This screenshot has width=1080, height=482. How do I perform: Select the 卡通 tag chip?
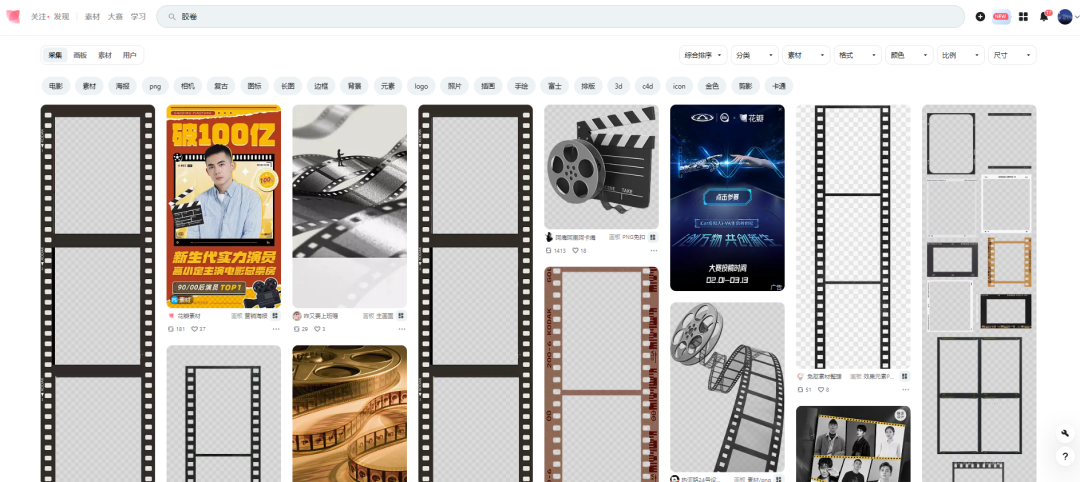[779, 86]
